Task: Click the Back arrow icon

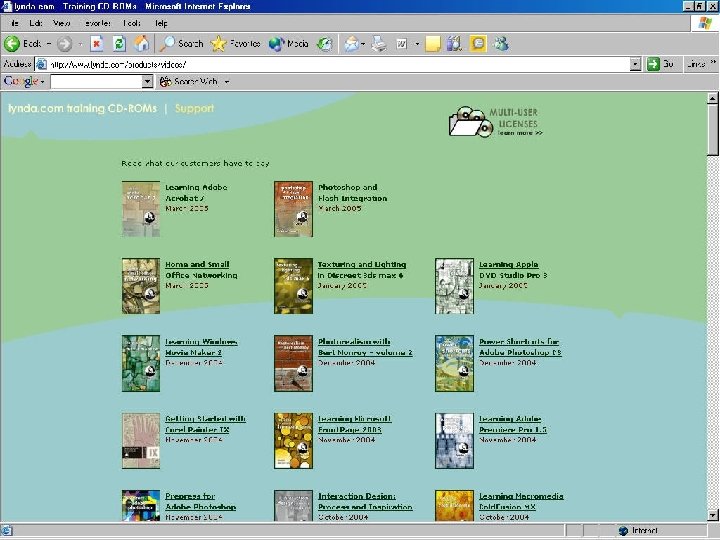Action: (12, 44)
